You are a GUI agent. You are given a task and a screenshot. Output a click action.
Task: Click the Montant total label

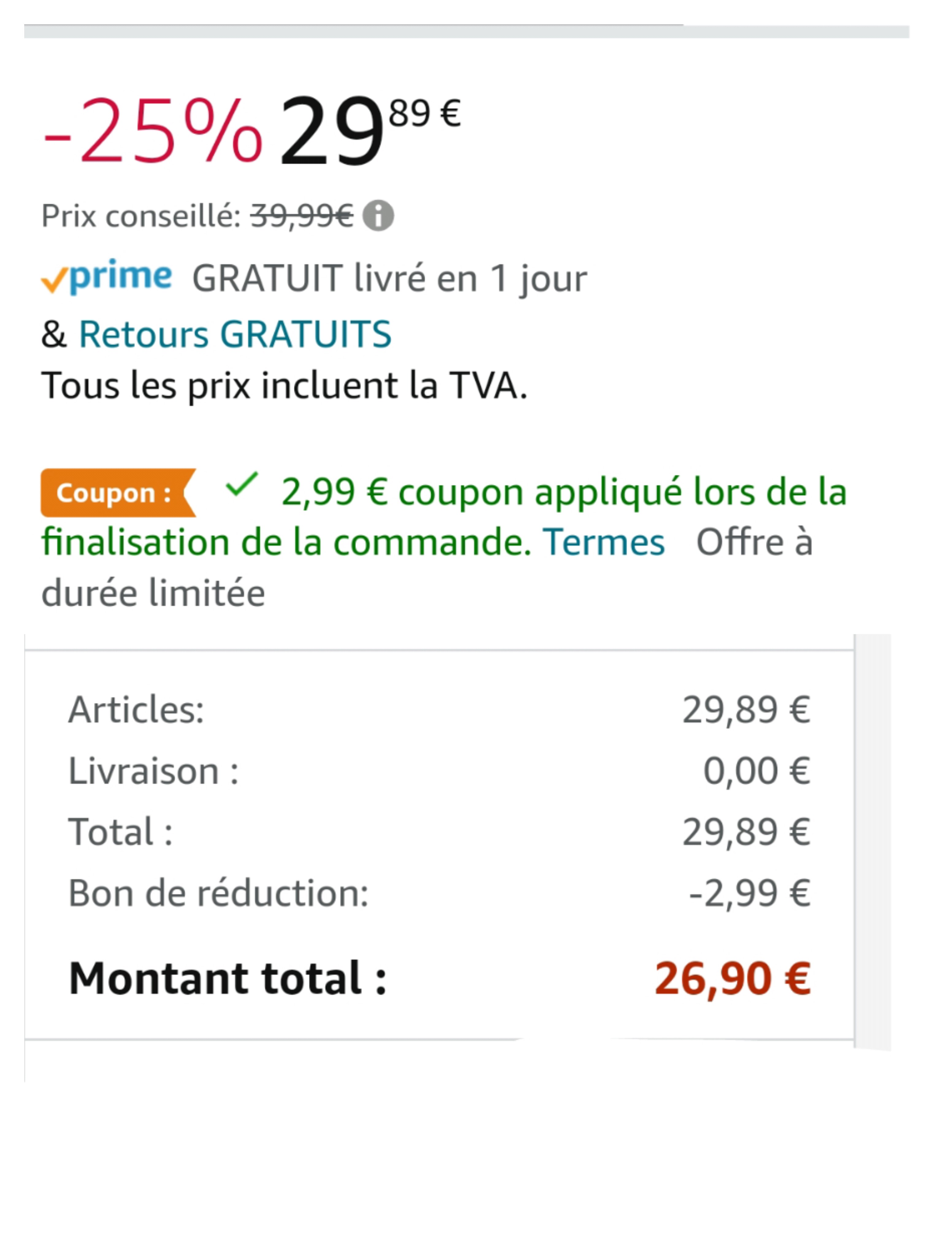[228, 978]
